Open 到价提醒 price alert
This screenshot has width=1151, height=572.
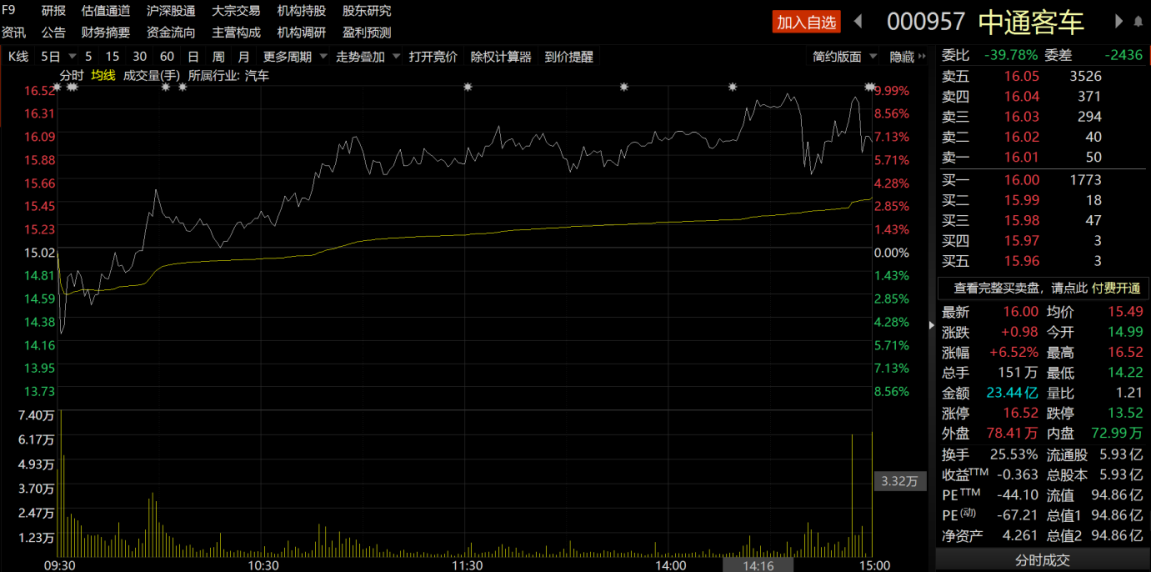(568, 57)
